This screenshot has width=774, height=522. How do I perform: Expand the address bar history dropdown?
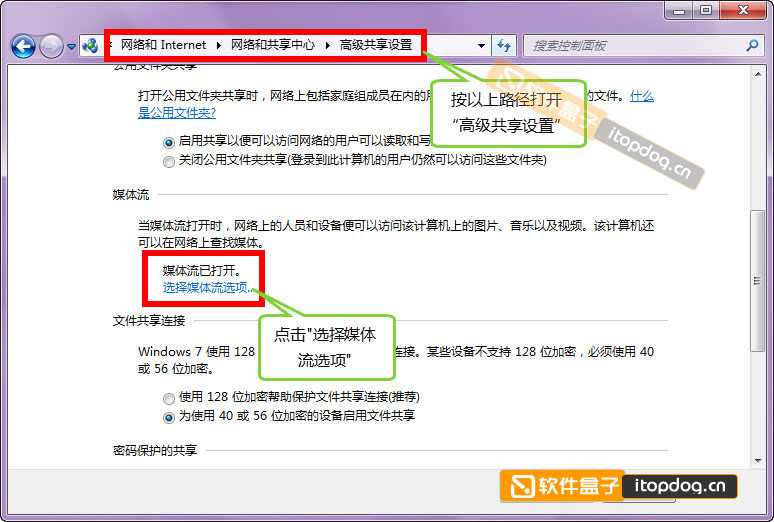[x=481, y=46]
